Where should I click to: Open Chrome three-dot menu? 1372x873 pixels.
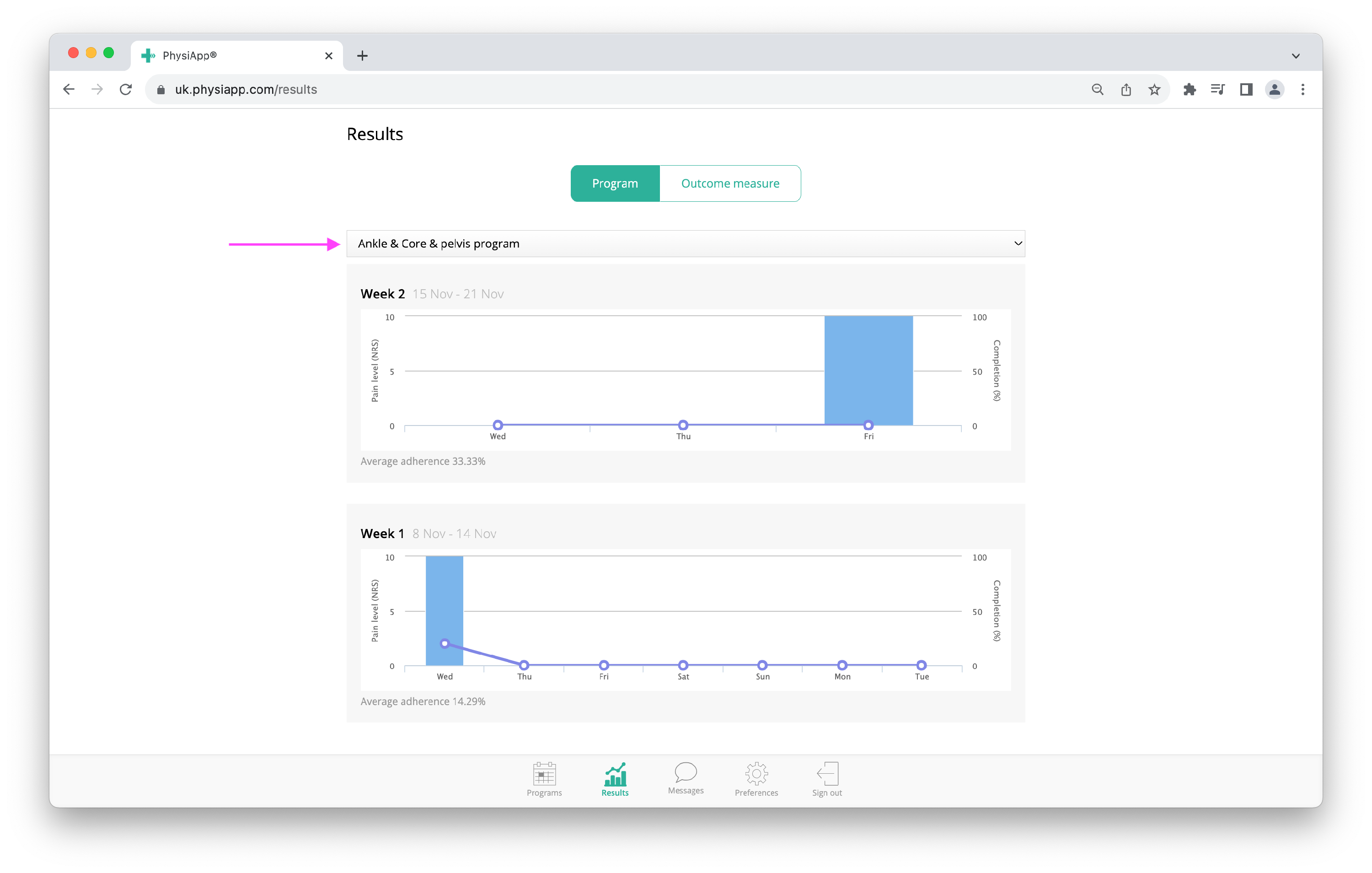pyautogui.click(x=1303, y=90)
